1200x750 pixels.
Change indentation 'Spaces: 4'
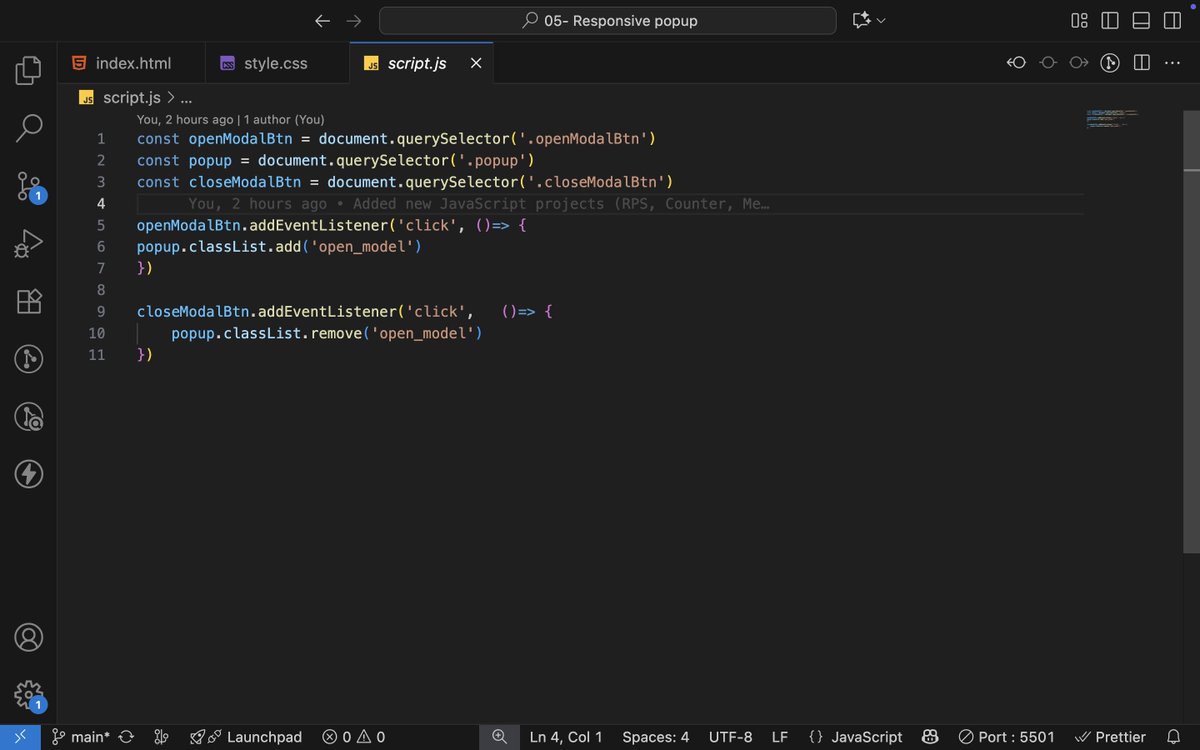(x=656, y=737)
